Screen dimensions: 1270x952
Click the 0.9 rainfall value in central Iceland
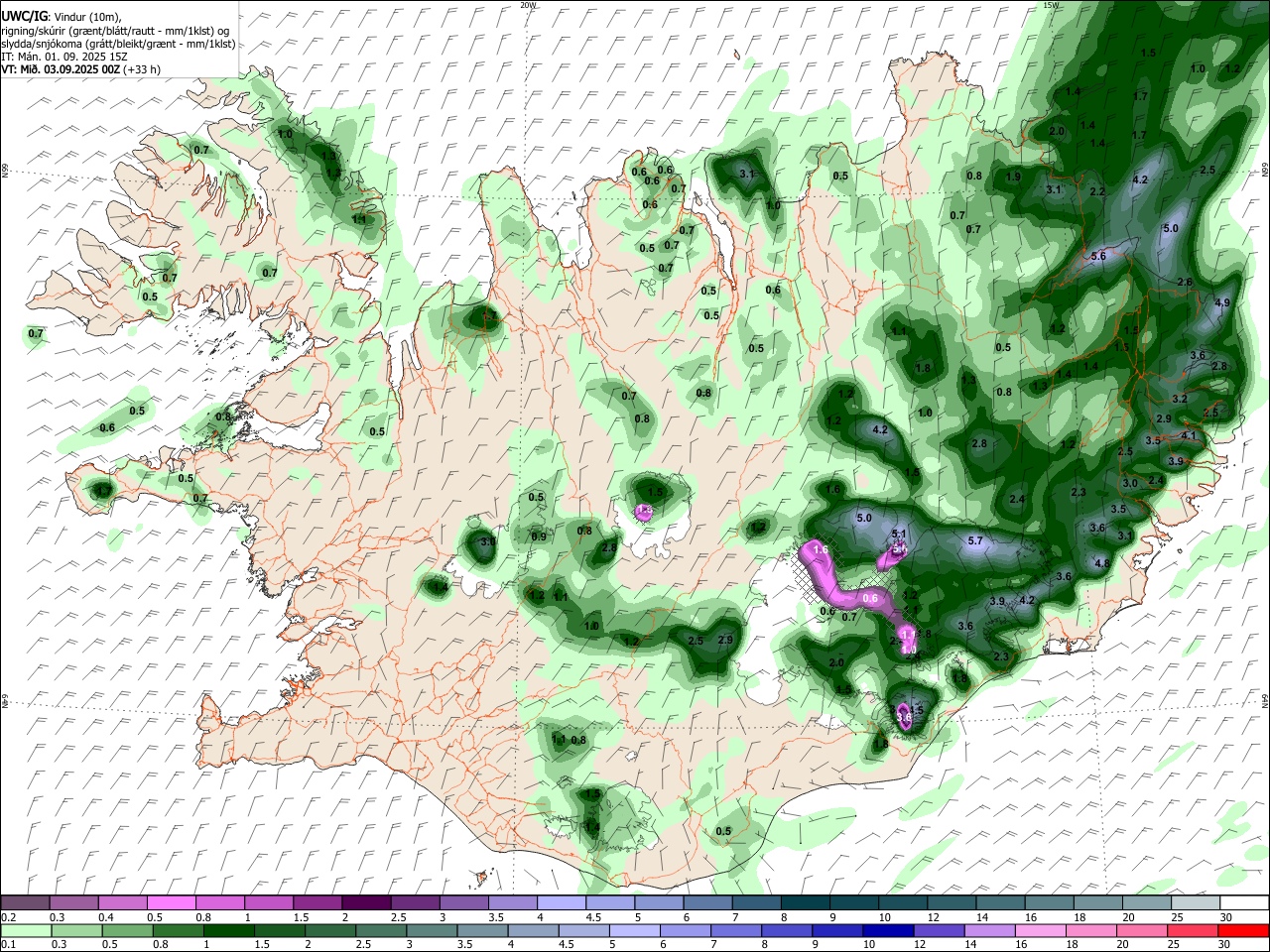click(x=539, y=536)
